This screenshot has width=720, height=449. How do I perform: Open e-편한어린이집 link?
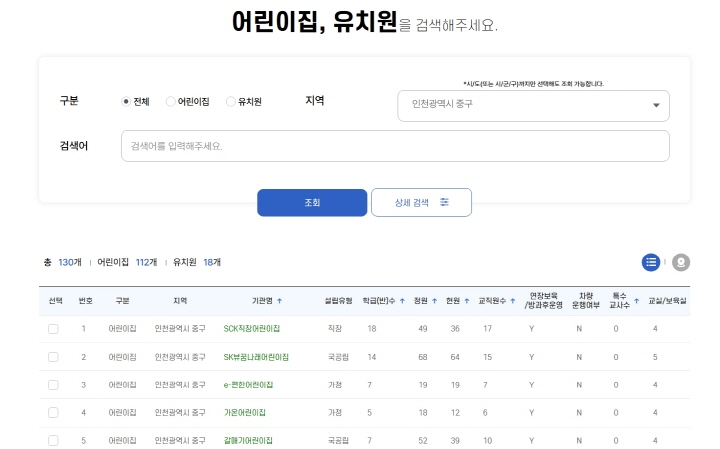248,385
